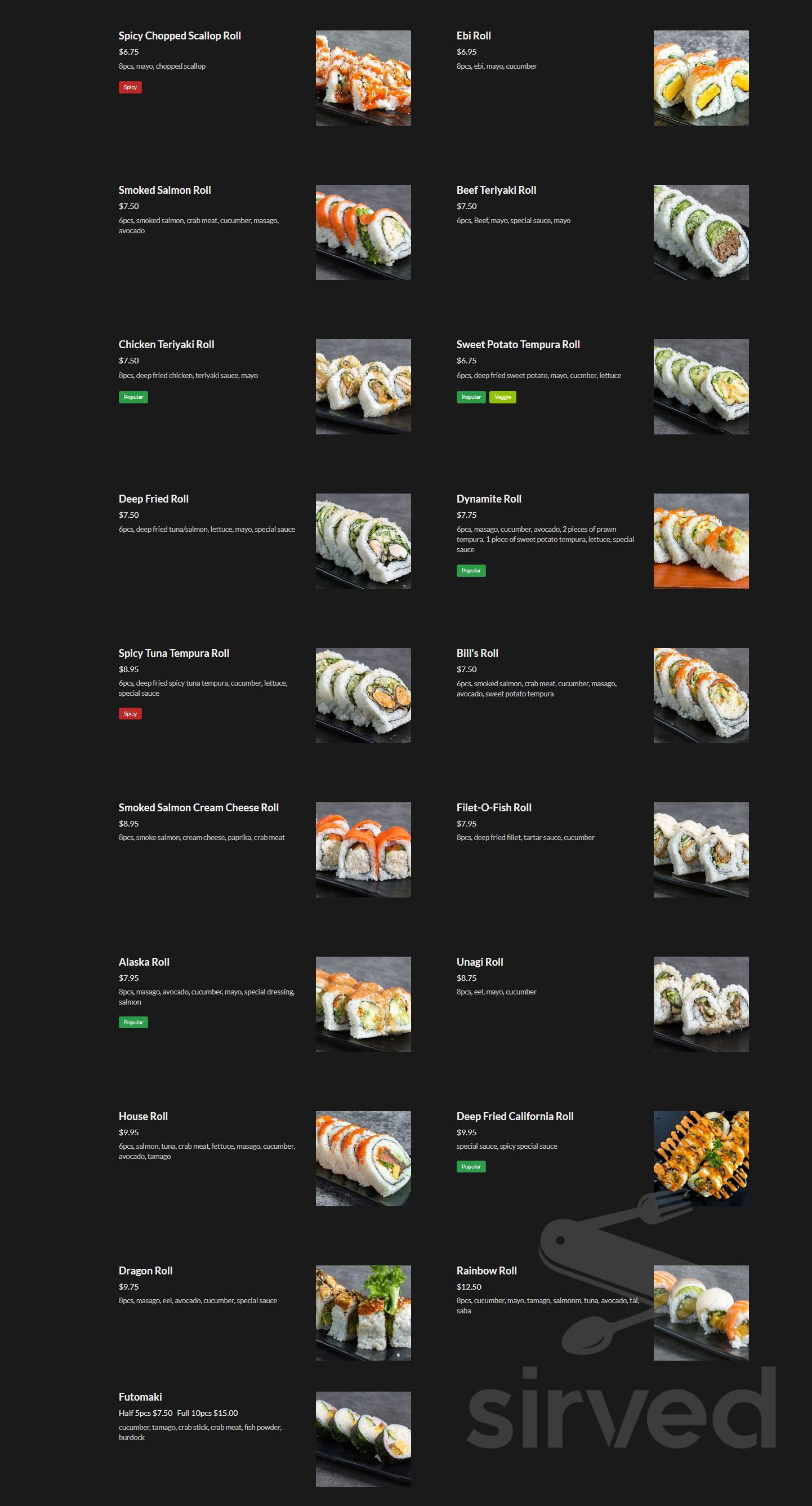Screen dimensions: 812x1506
Task: Open the Chicken Teriyaki Roll title
Action: tap(166, 344)
